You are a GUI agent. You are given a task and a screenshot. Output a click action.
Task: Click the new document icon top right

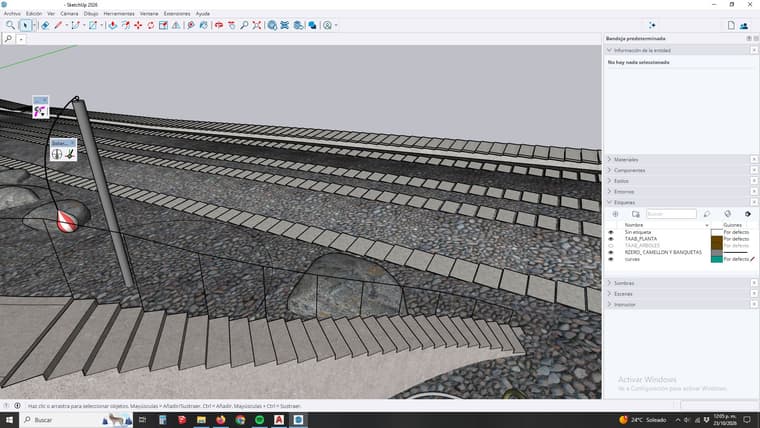pos(731,25)
